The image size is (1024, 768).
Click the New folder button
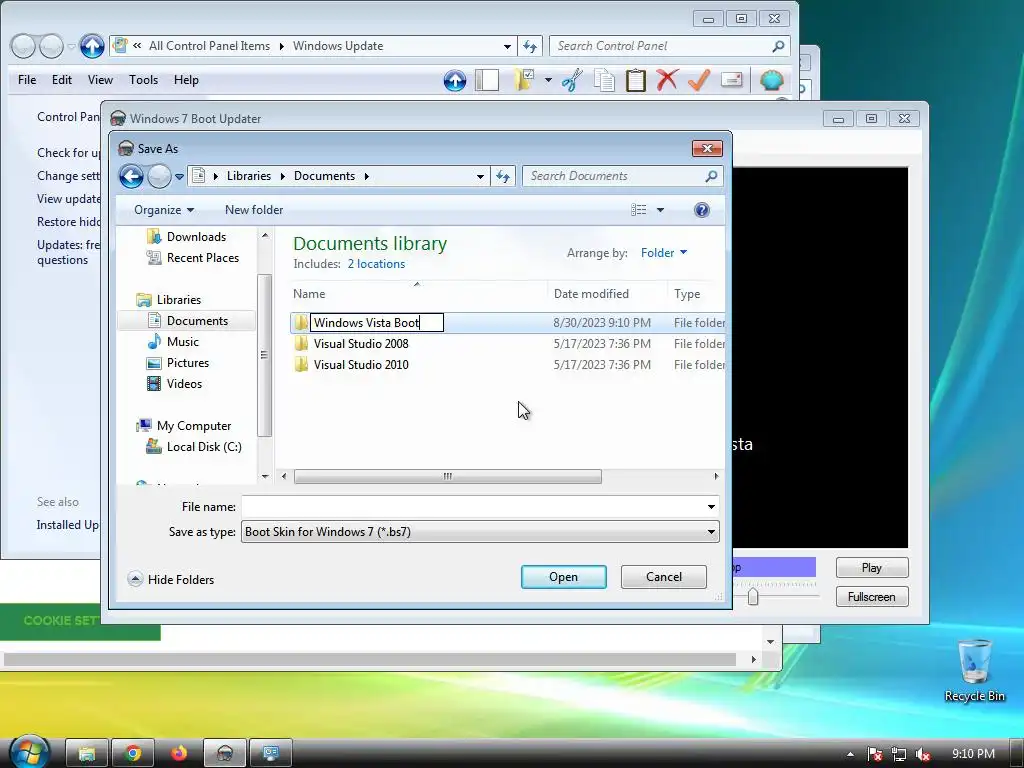(x=254, y=210)
